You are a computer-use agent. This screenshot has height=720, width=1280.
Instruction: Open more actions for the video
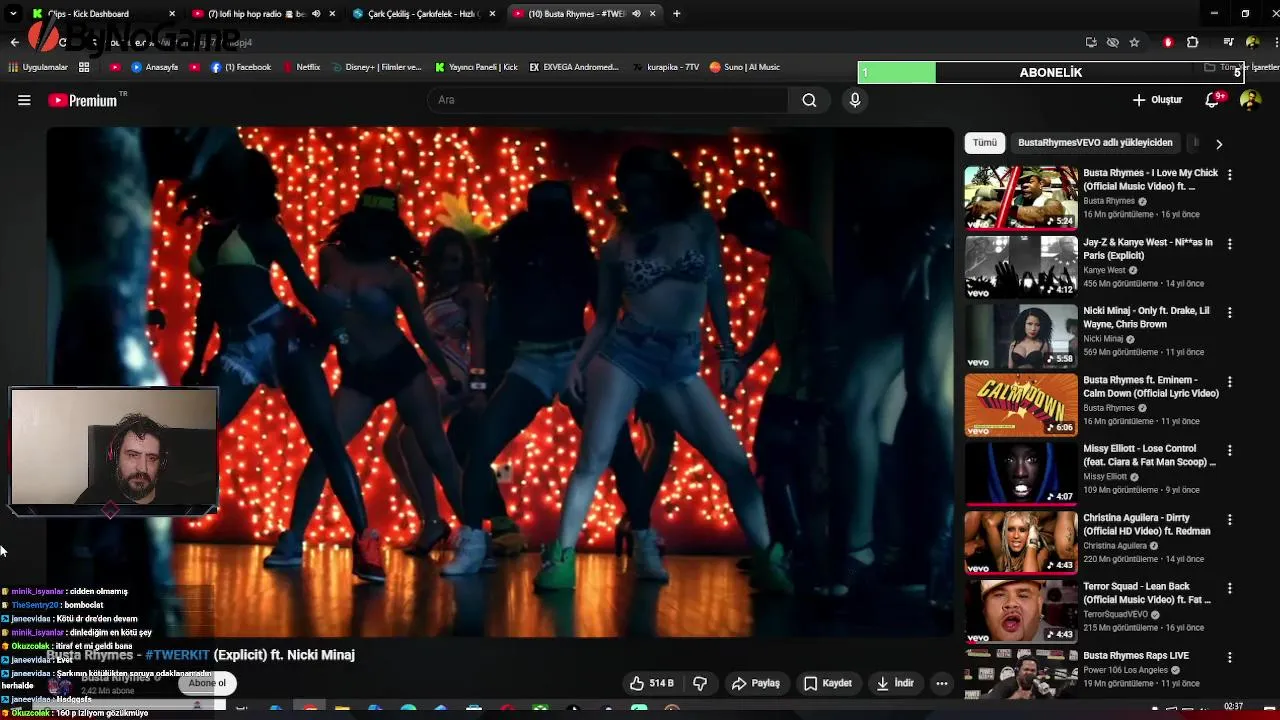(942, 683)
